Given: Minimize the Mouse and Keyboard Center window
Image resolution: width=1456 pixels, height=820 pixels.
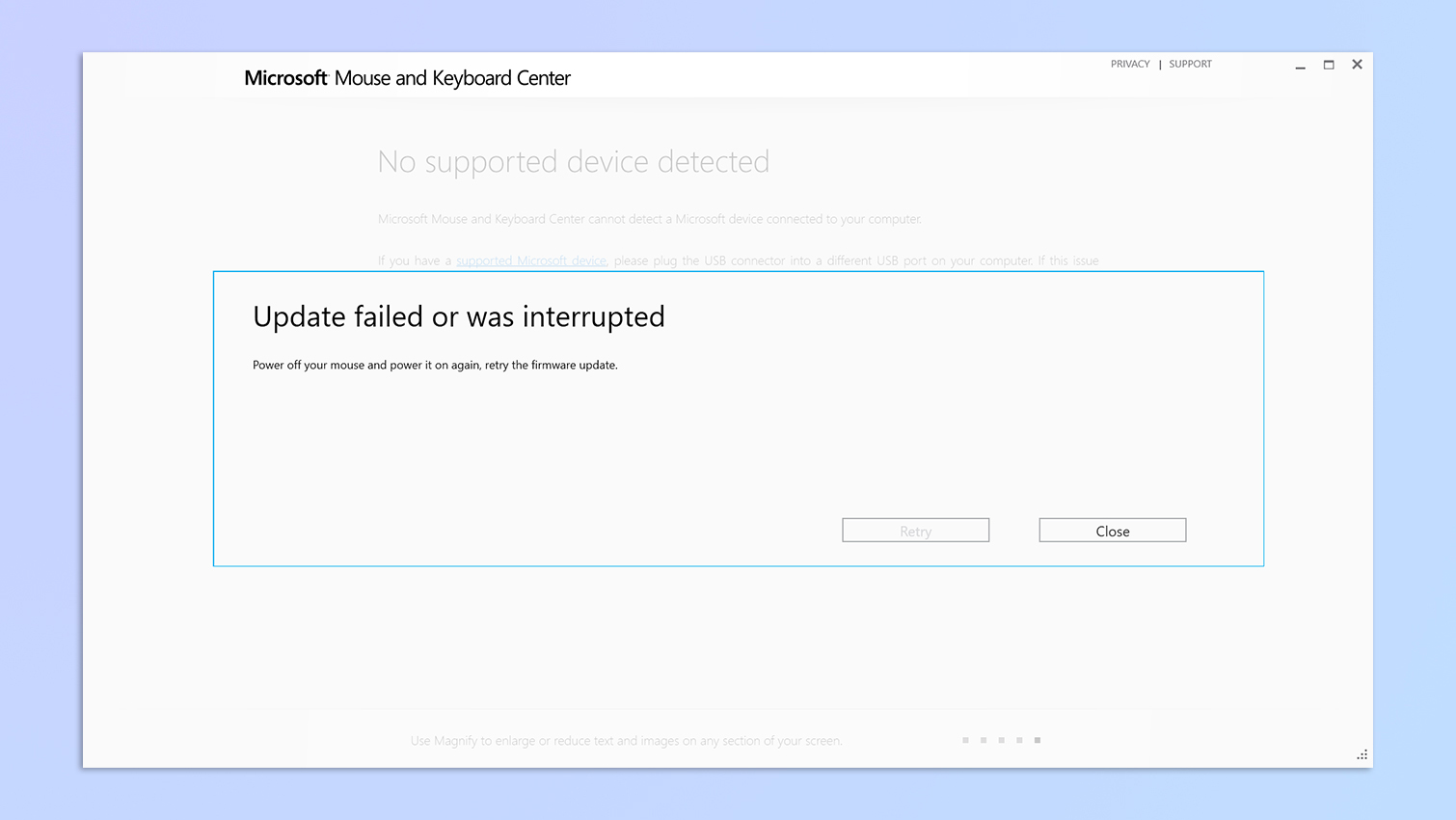Looking at the screenshot, I should [1300, 66].
